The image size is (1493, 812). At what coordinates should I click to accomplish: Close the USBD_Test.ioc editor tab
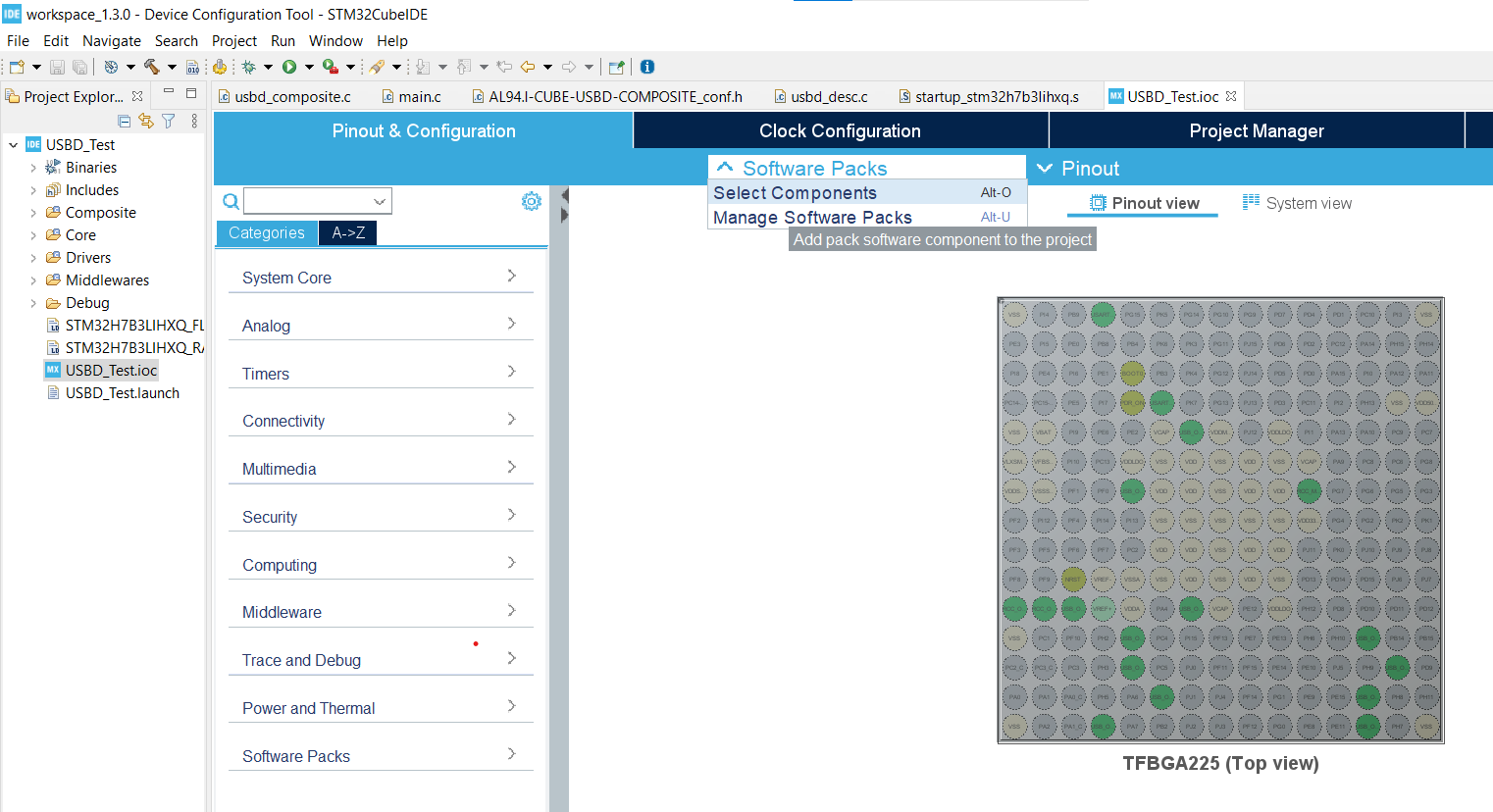[1231, 96]
